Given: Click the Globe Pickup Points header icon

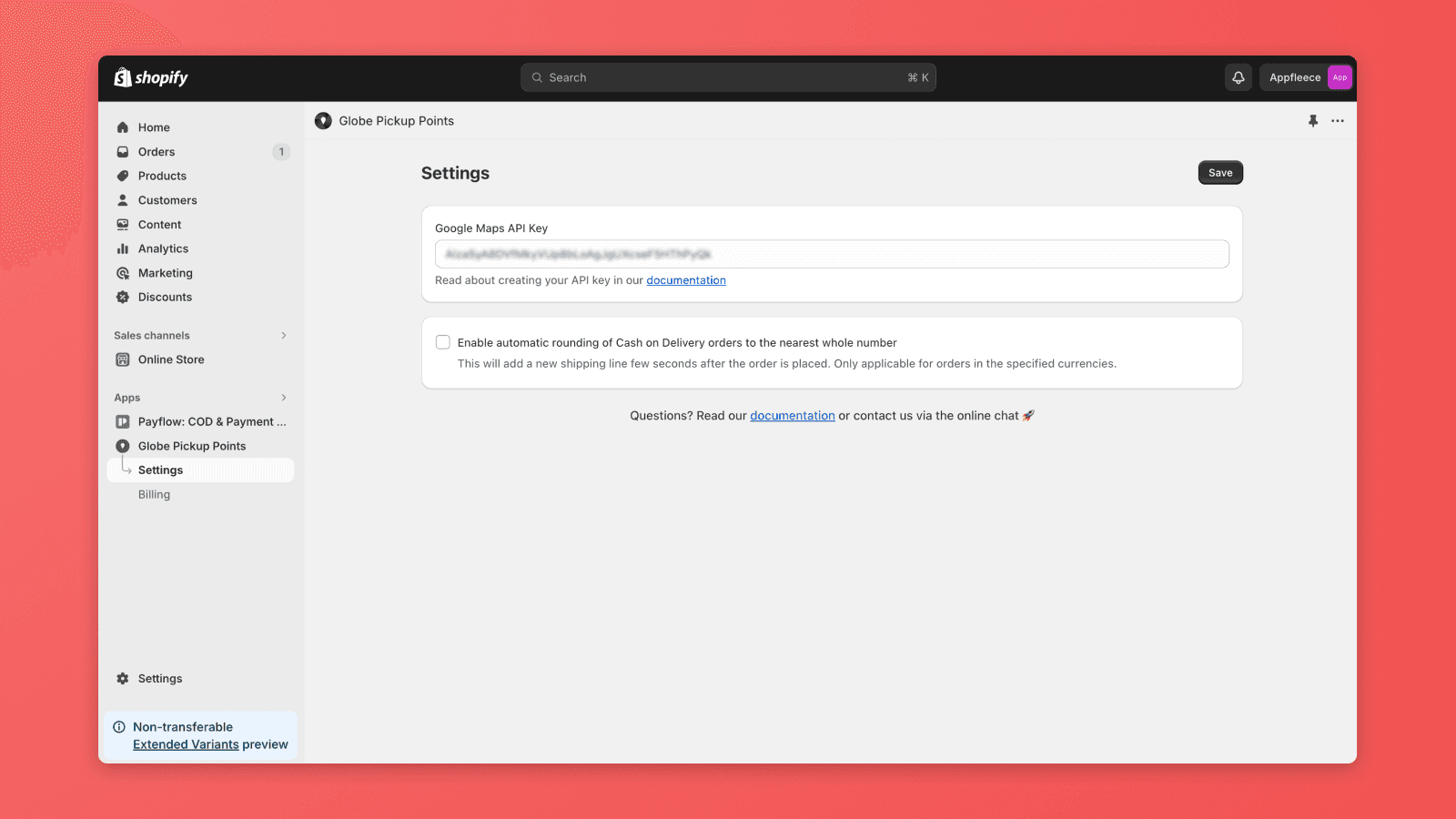Looking at the screenshot, I should click(323, 121).
